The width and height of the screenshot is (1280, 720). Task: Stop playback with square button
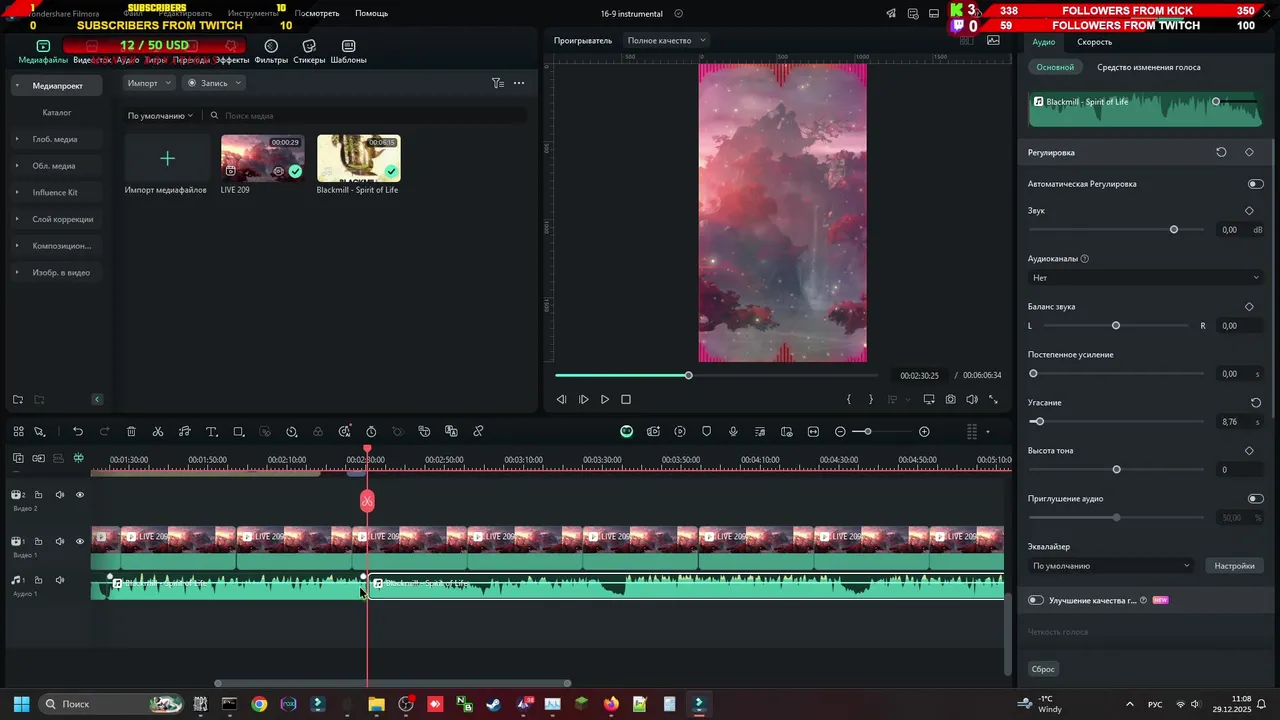[626, 399]
